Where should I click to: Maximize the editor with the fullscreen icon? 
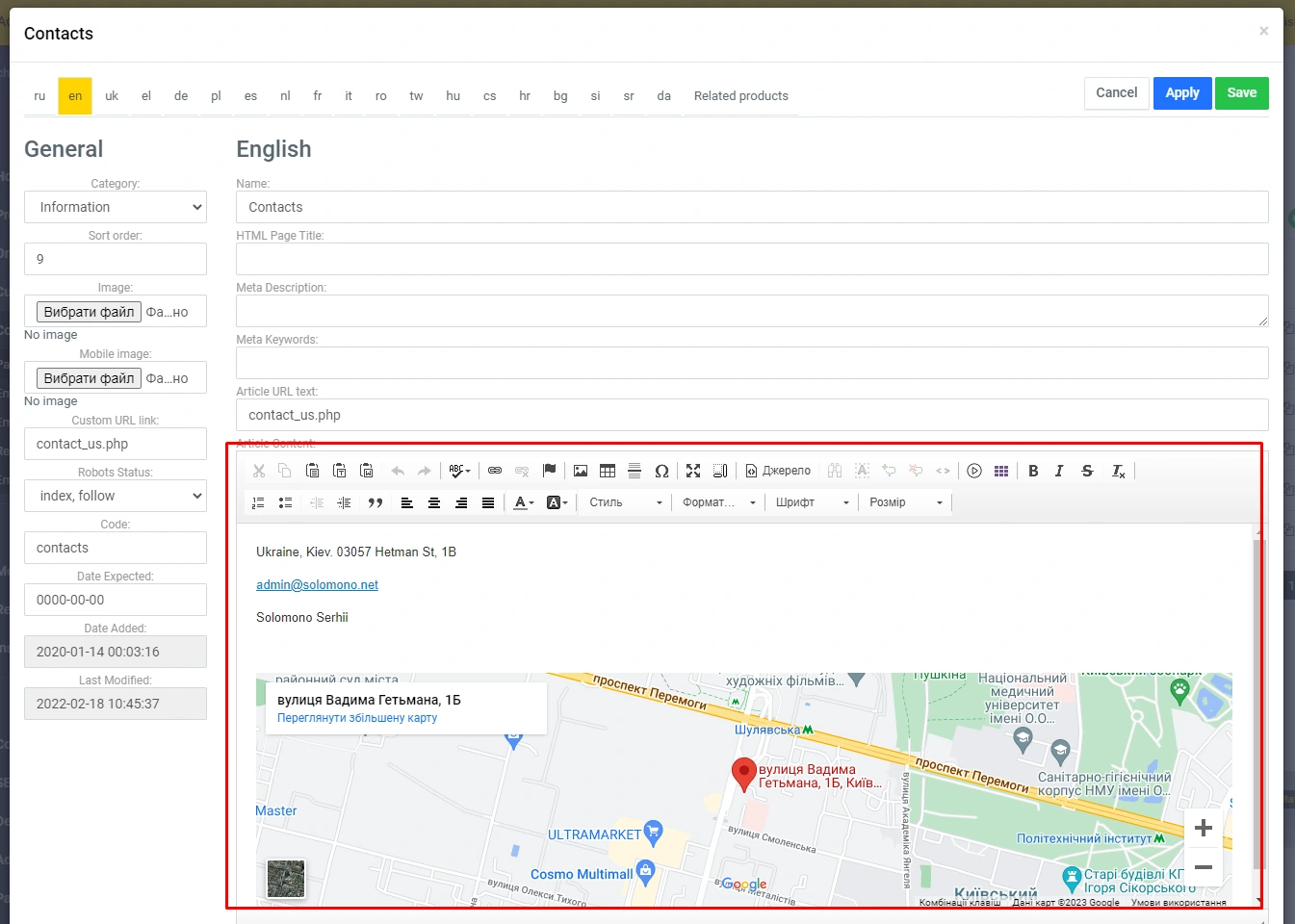point(693,471)
